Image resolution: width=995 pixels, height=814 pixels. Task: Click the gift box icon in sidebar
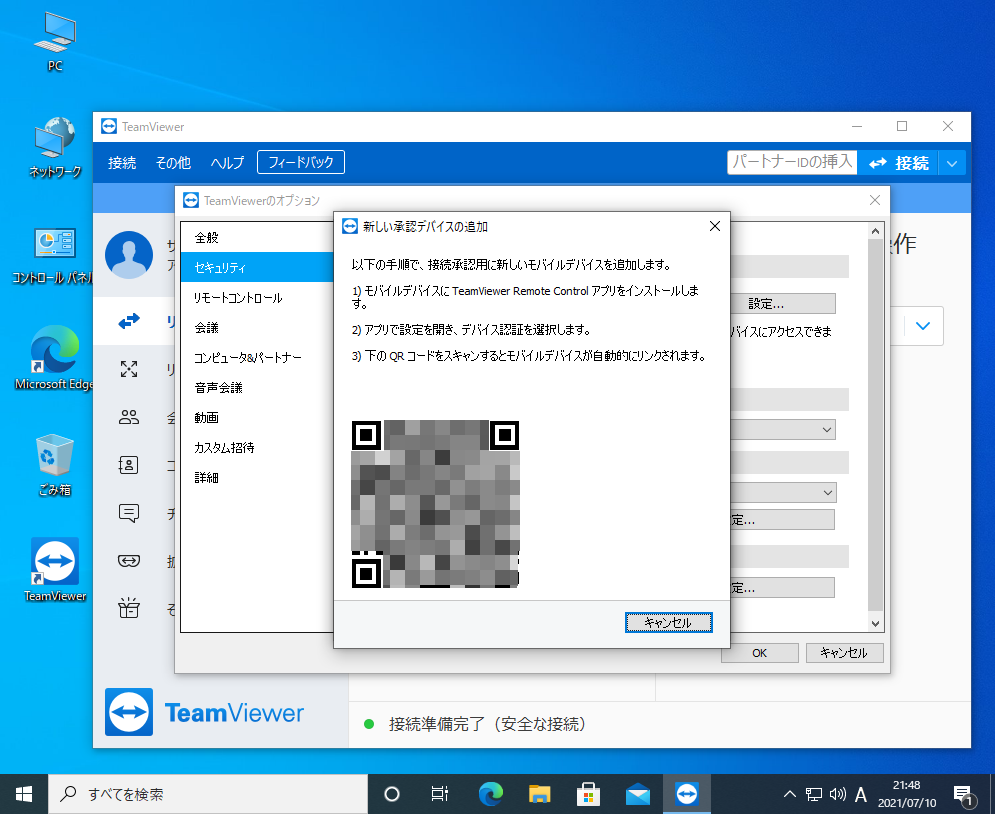tap(129, 608)
